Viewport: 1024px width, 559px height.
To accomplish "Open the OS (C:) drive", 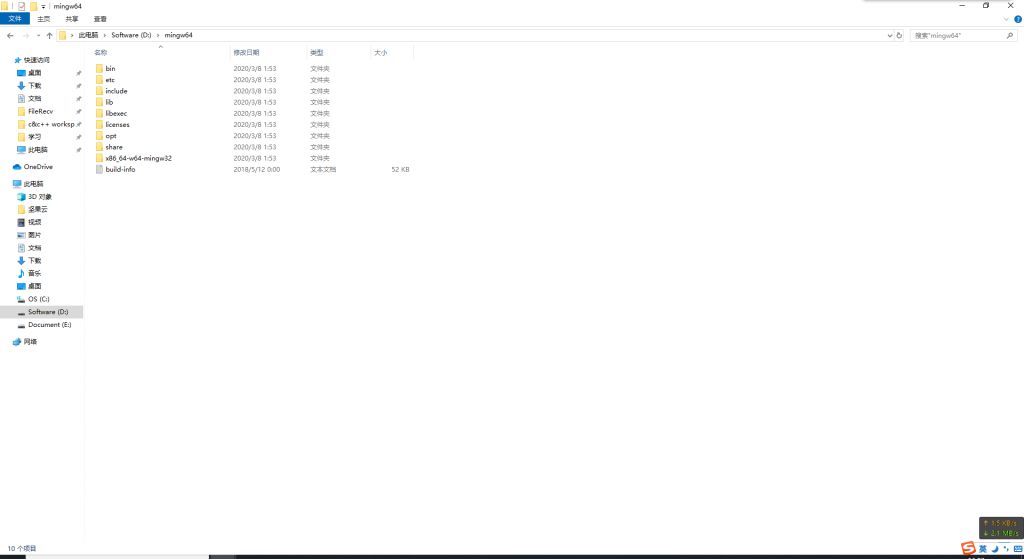I will pyautogui.click(x=39, y=299).
